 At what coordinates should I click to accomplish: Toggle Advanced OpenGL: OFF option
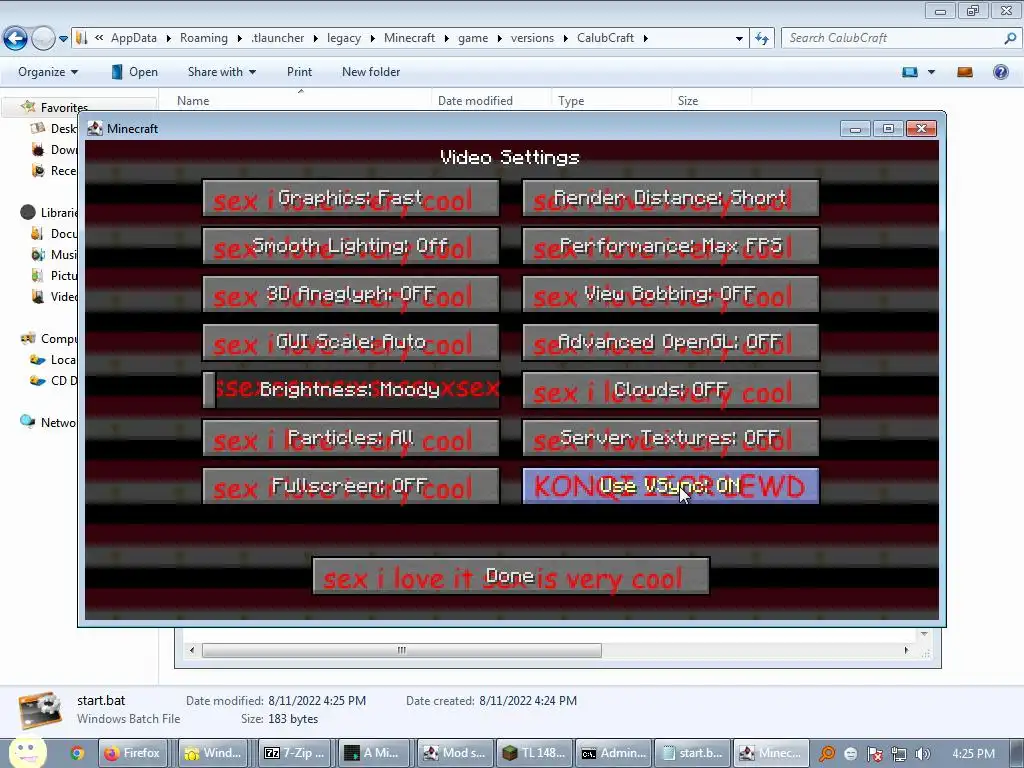click(671, 342)
